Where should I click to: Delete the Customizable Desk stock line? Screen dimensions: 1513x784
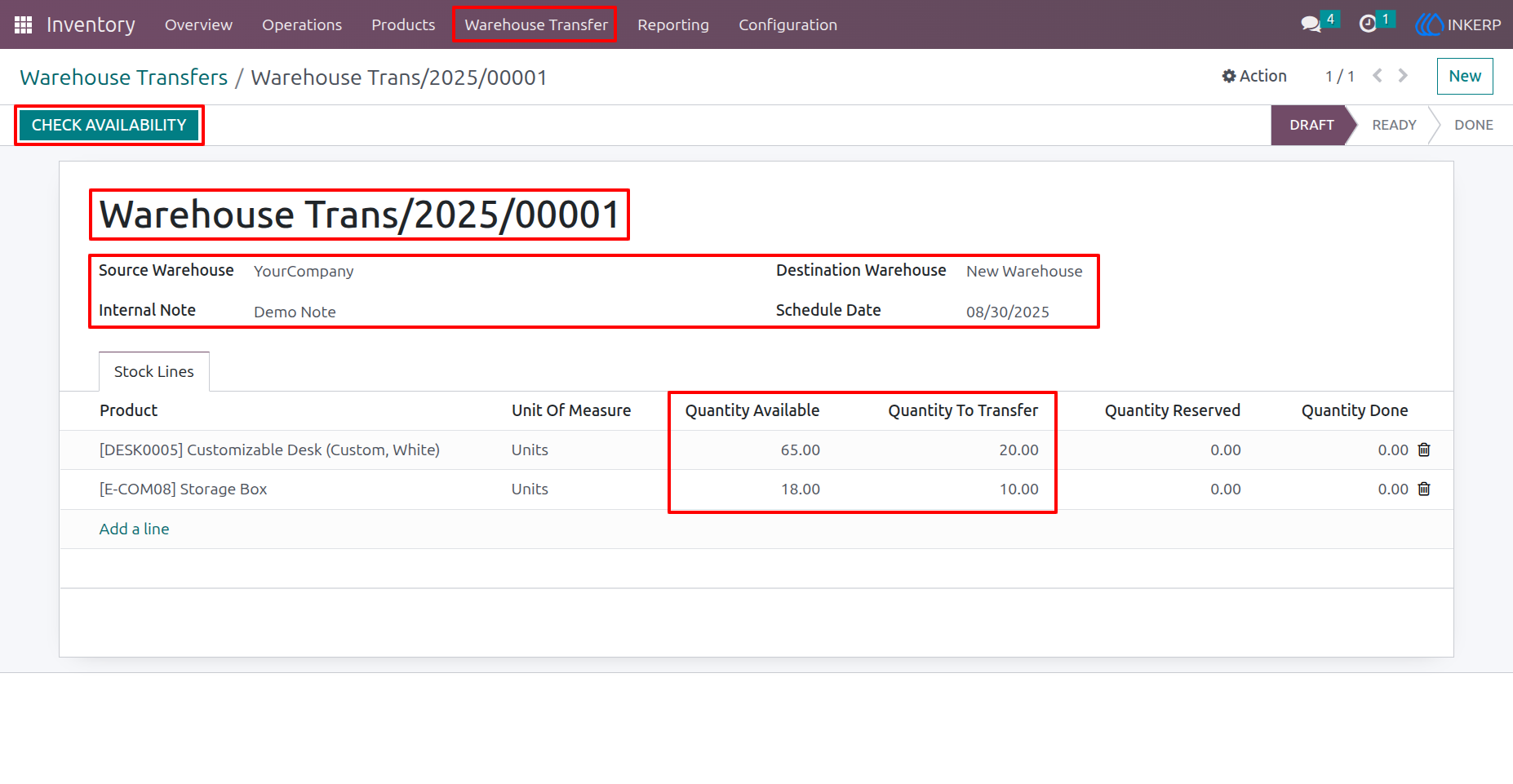(1424, 450)
